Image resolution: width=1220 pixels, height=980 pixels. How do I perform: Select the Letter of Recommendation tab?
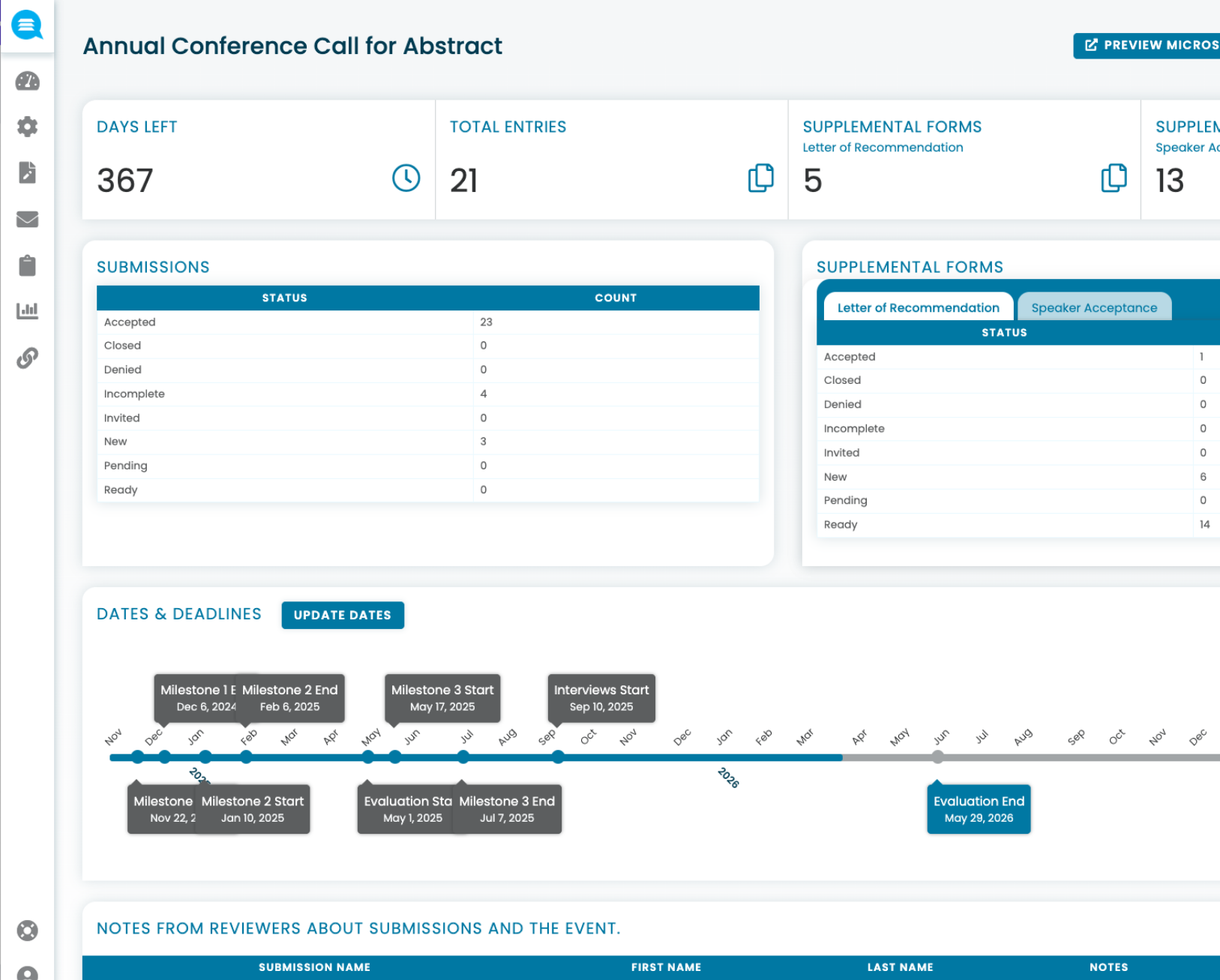click(918, 307)
